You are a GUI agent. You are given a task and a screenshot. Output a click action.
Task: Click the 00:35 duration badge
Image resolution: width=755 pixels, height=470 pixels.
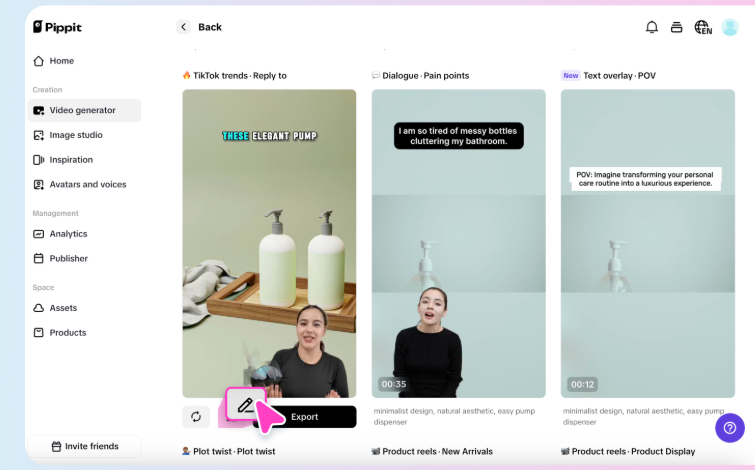(394, 384)
